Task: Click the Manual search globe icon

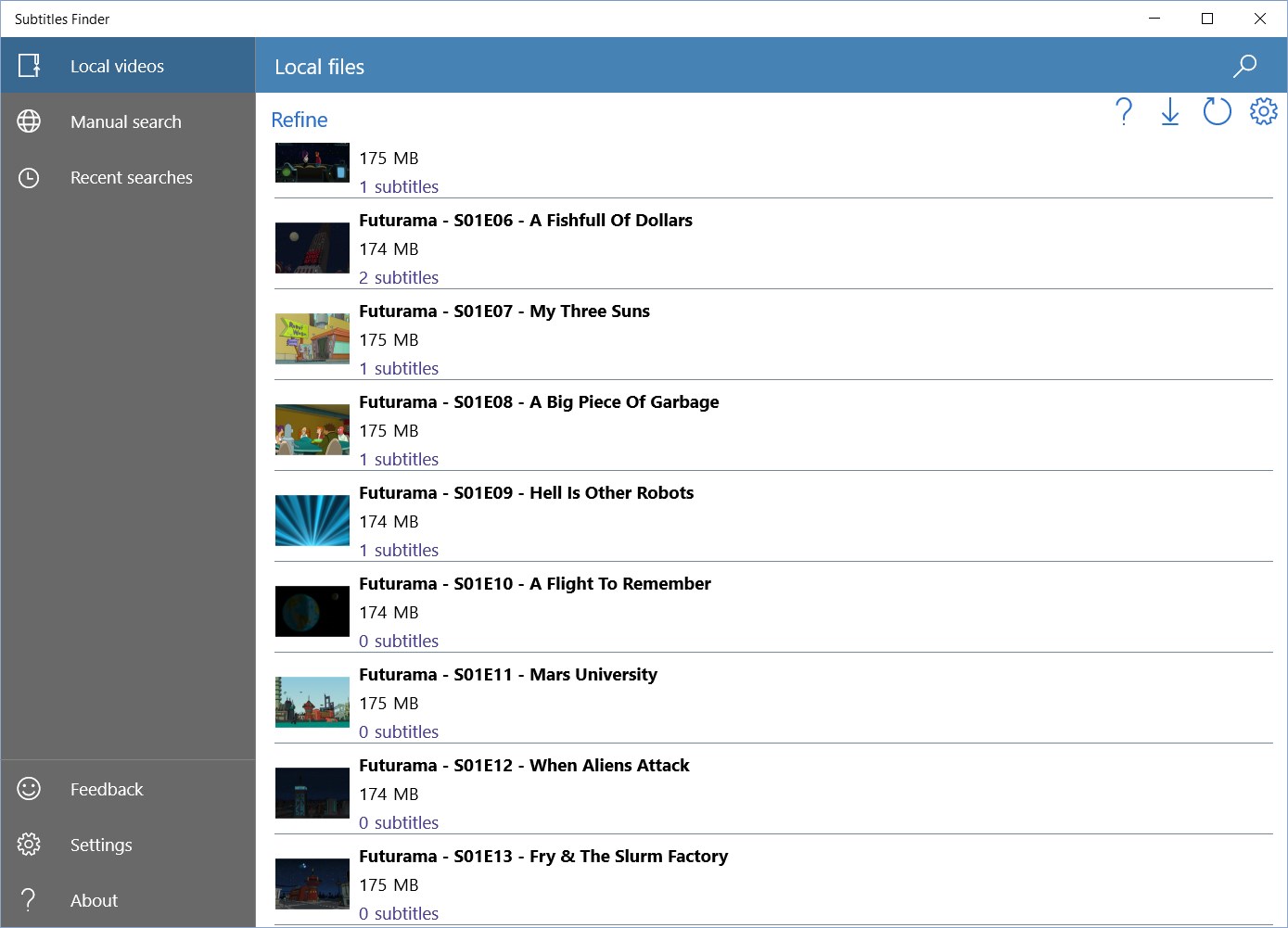Action: click(29, 121)
